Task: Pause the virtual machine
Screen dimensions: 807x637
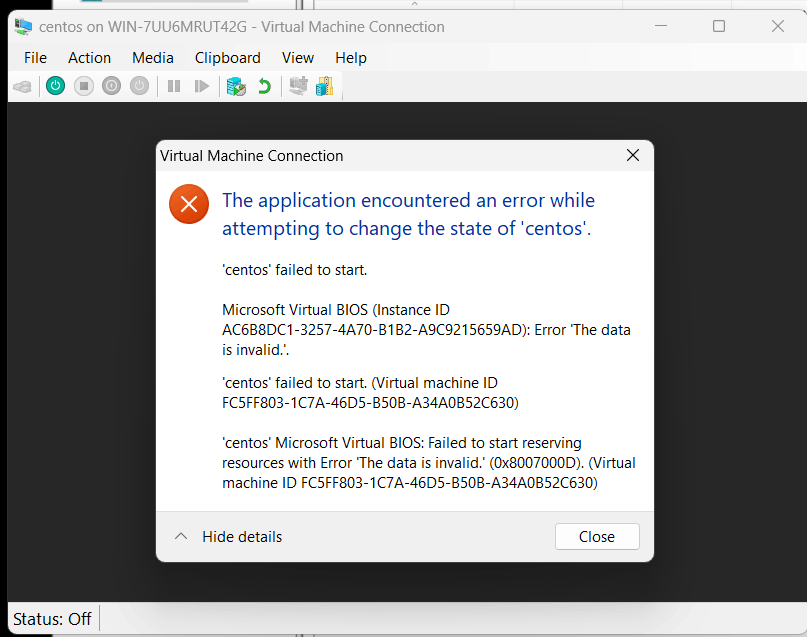Action: [174, 86]
